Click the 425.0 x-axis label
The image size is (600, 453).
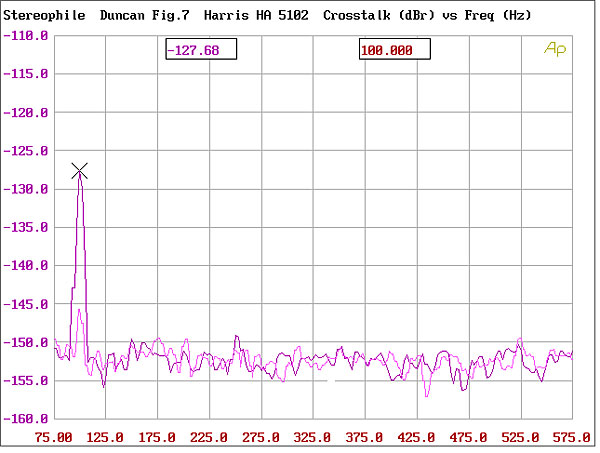(x=416, y=437)
